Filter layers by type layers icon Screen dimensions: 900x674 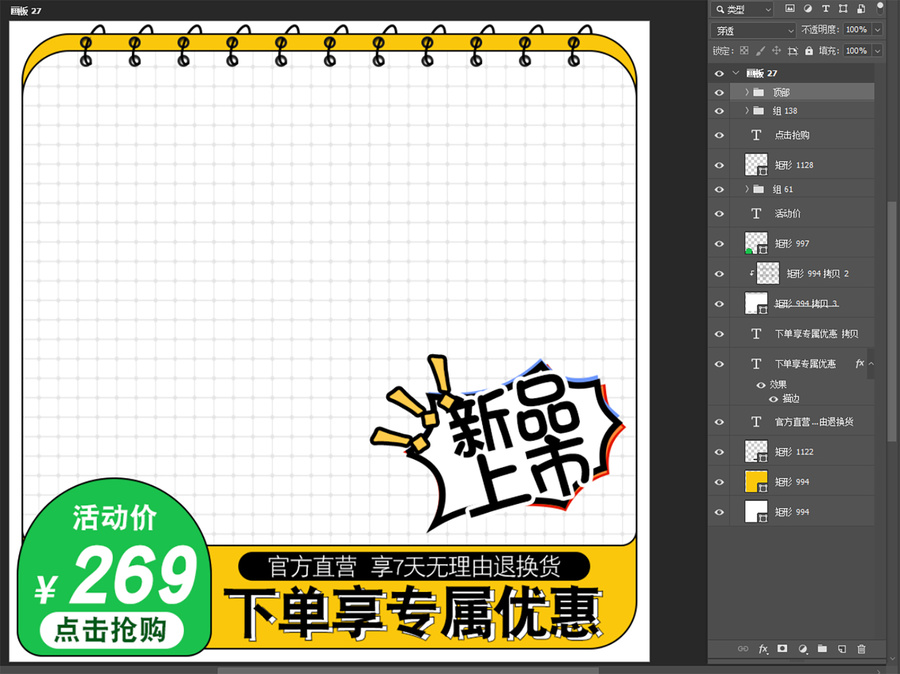825,9
